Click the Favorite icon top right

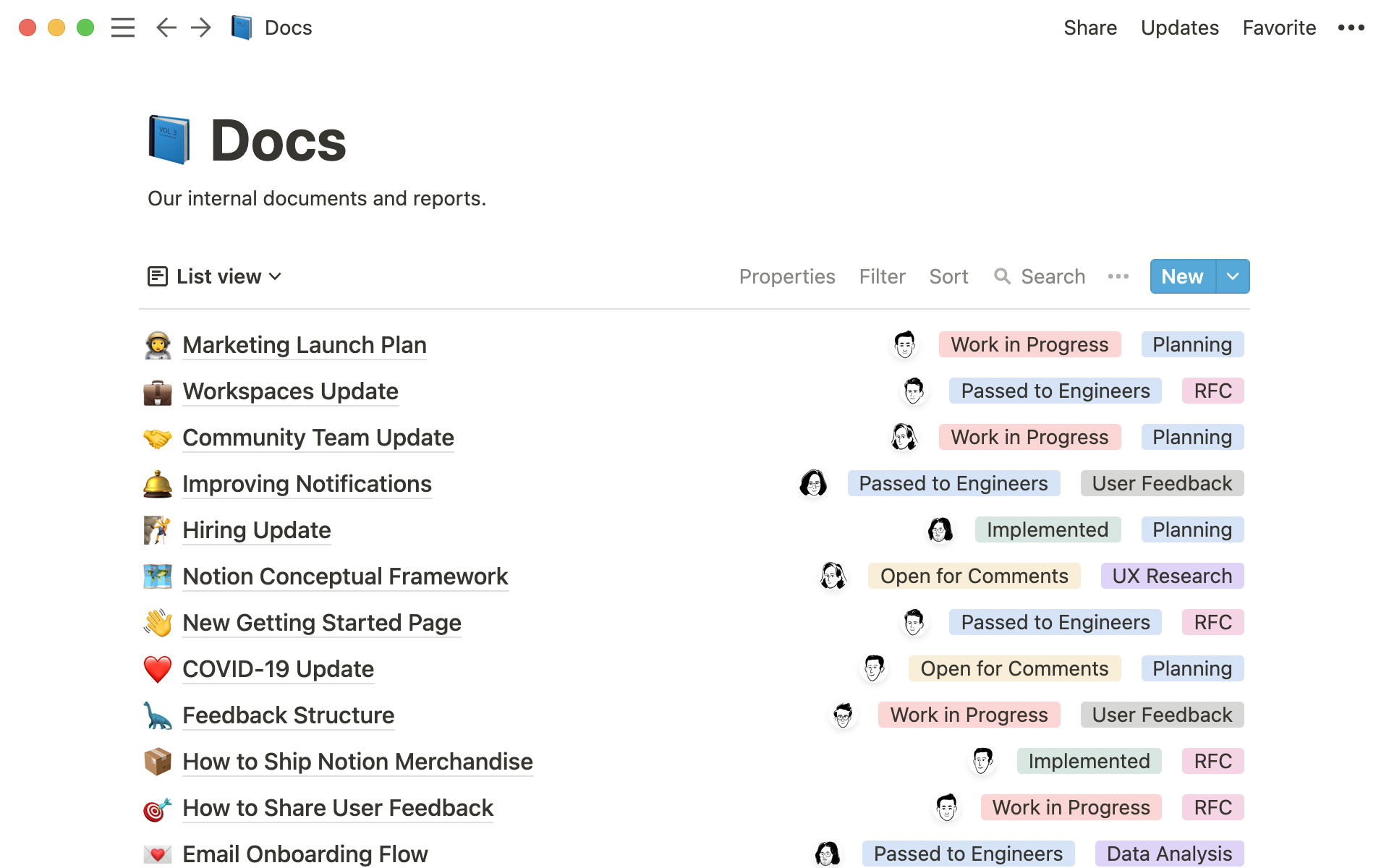coord(1279,27)
